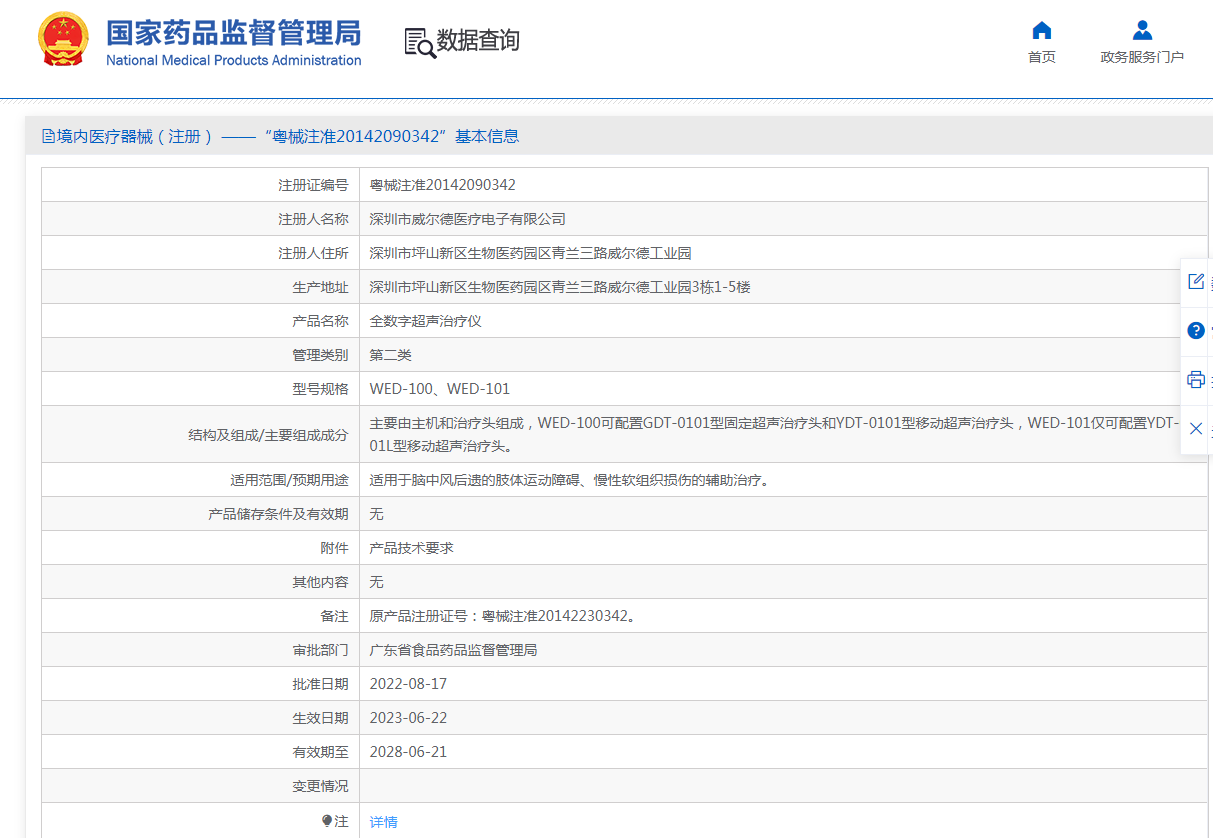Click the 备注 value 粤械注准20142230342

point(502,616)
